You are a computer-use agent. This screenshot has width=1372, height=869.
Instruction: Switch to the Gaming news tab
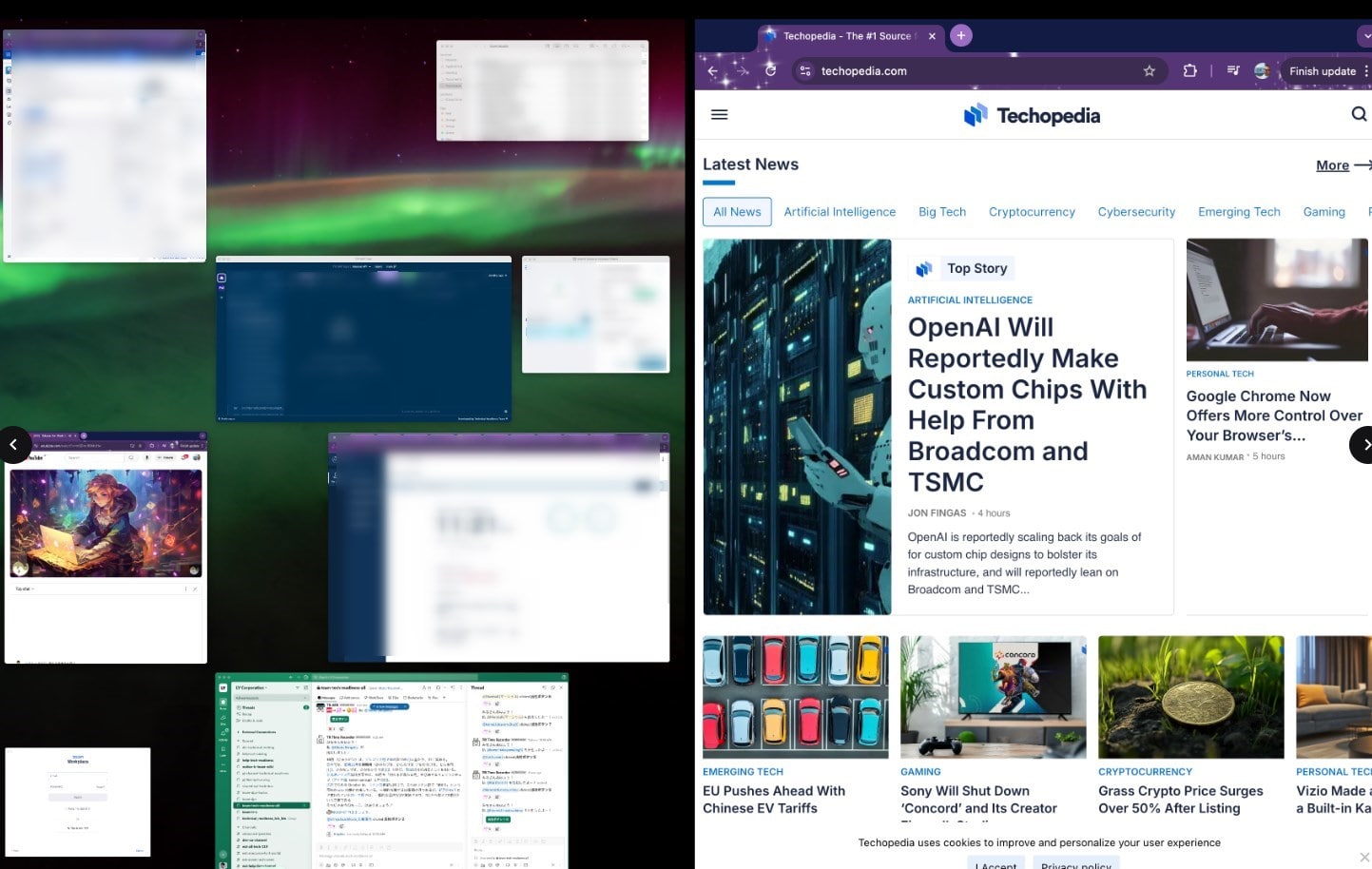1324,212
